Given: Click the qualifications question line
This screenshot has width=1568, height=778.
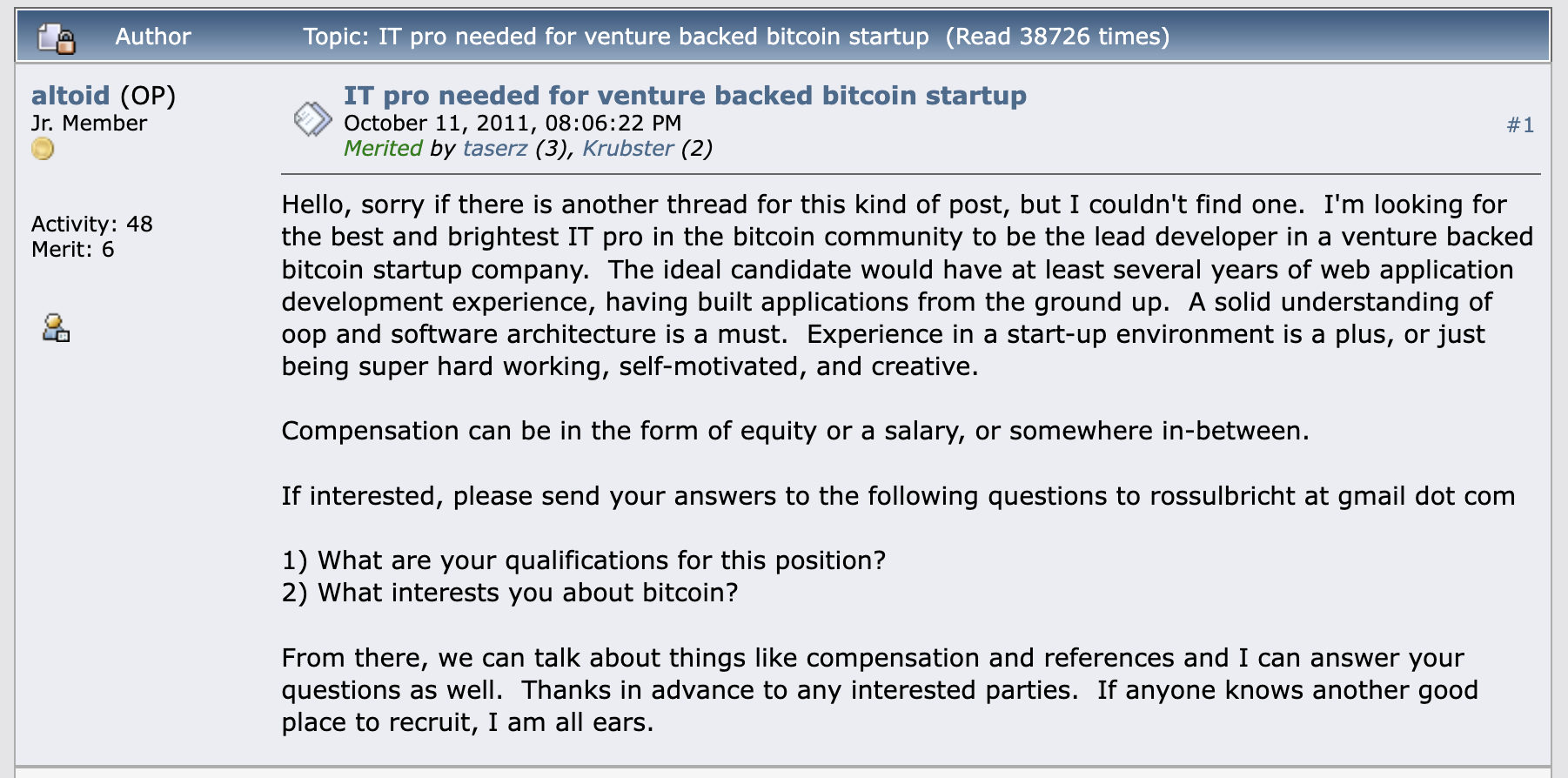Looking at the screenshot, I should (x=583, y=560).
